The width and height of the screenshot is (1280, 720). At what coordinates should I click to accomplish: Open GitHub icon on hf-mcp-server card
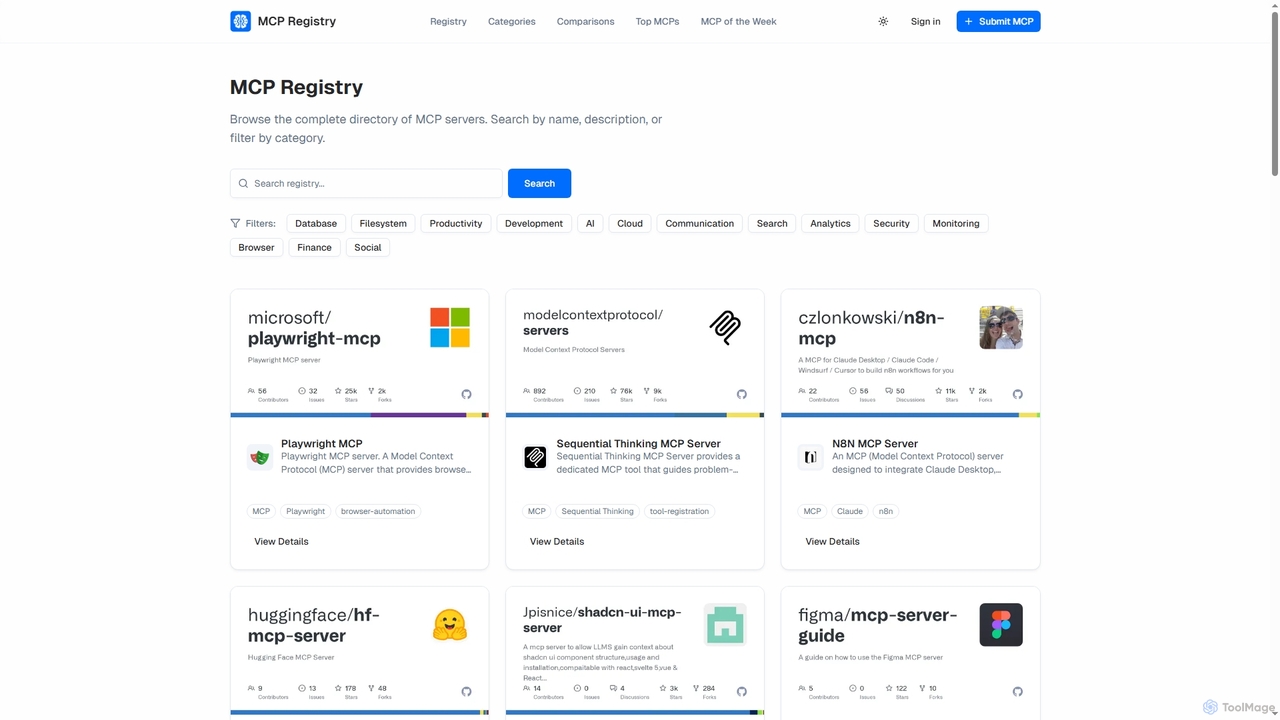click(466, 691)
